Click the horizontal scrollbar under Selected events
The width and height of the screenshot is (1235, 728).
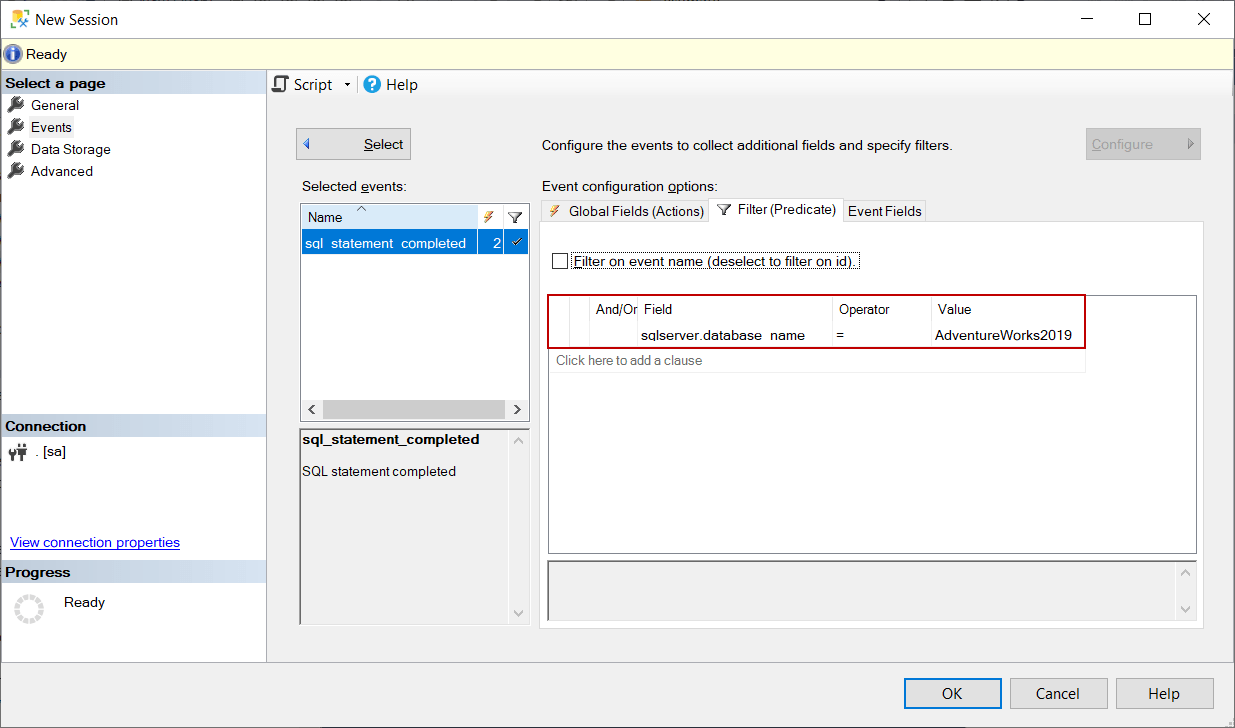[x=414, y=409]
